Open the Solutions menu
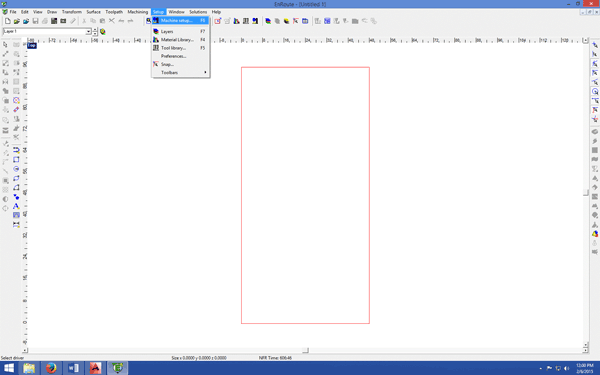This screenshot has width=600, height=375. point(198,12)
